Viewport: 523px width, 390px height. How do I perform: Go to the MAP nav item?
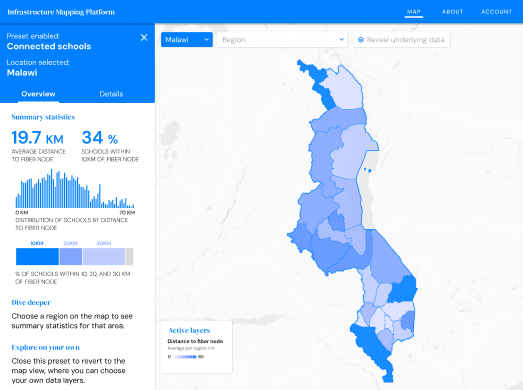click(x=414, y=12)
